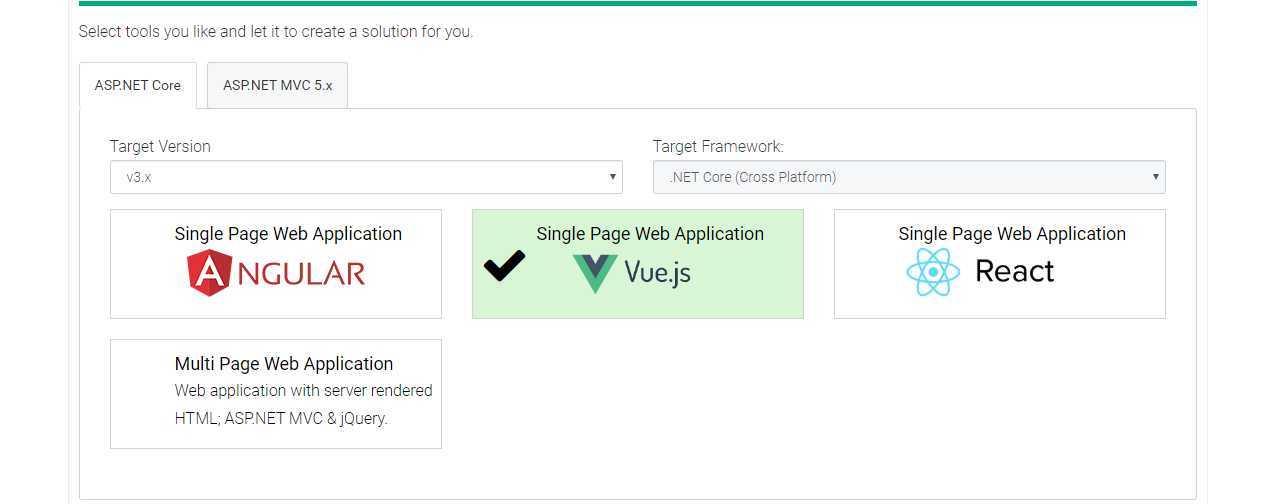Click the black checkmark on the Vue card

pyautogui.click(x=505, y=265)
